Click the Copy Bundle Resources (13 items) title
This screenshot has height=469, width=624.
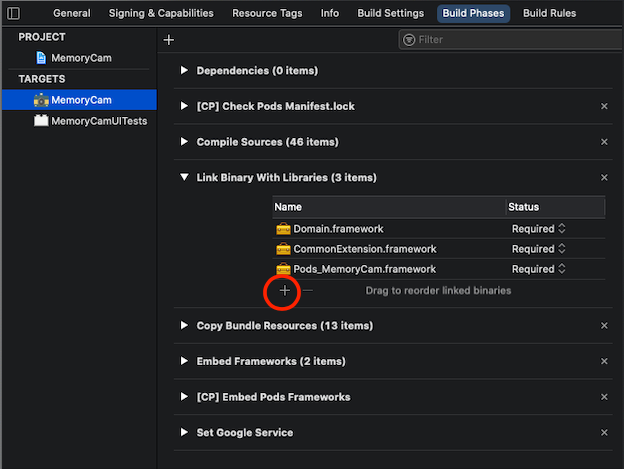point(285,326)
